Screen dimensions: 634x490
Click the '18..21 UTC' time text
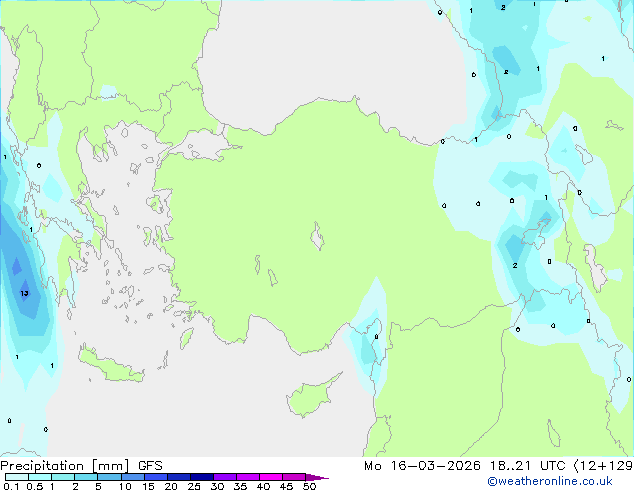coord(528,466)
